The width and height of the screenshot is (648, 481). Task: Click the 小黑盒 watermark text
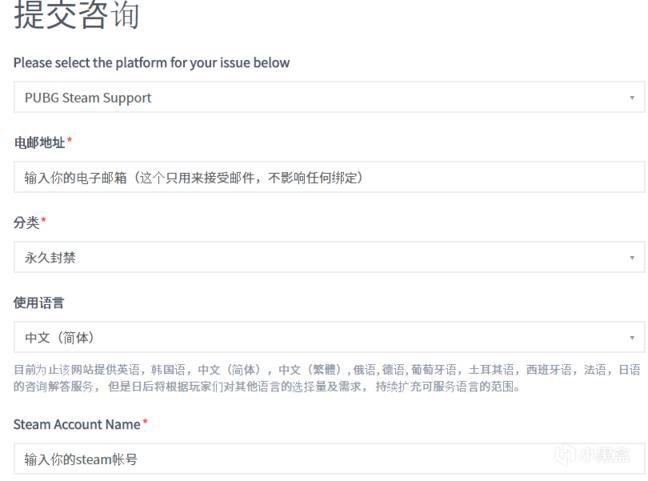605,457
